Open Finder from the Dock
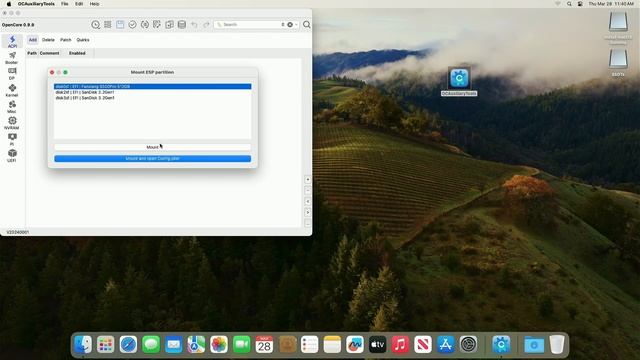Screen dimensions: 640x360 (x=83, y=345)
